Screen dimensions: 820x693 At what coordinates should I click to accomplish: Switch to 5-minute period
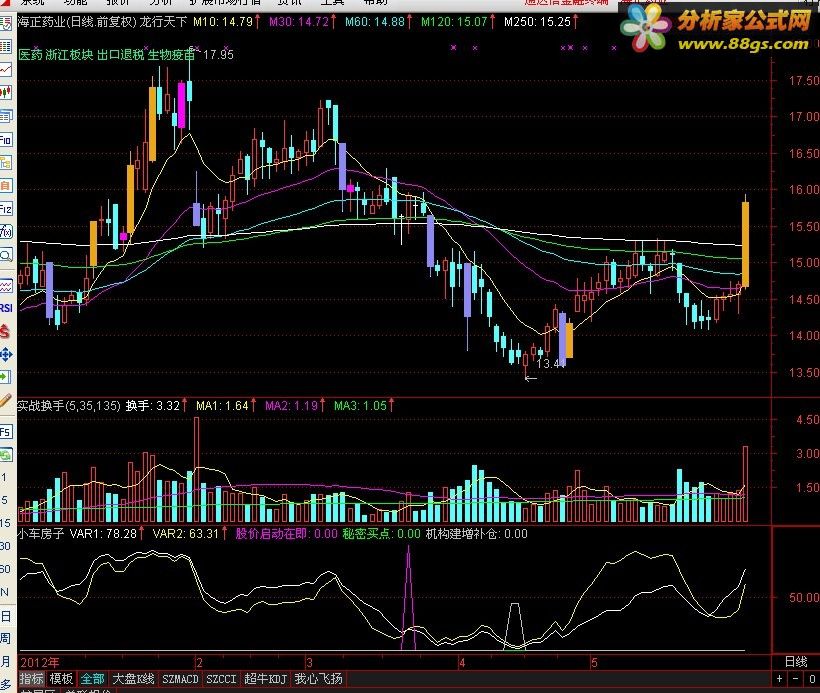[x=4, y=501]
